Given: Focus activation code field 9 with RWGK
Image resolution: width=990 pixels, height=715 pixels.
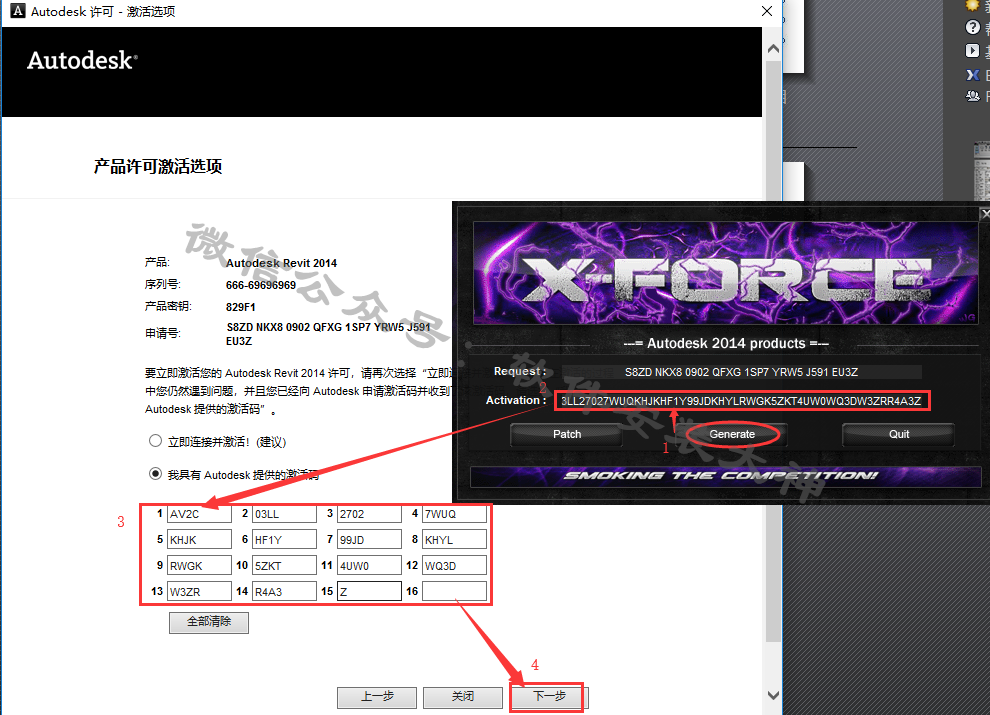Looking at the screenshot, I should (x=199, y=565).
